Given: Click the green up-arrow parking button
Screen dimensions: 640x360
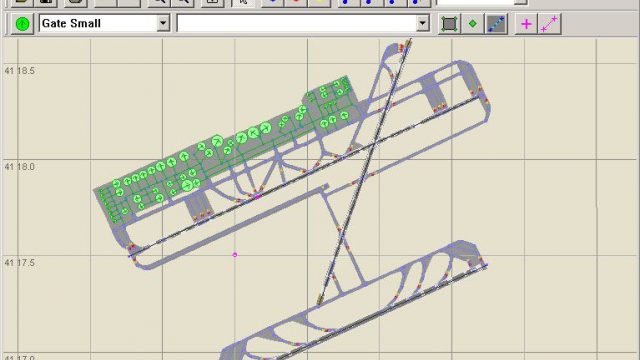Looking at the screenshot, I should [22, 24].
